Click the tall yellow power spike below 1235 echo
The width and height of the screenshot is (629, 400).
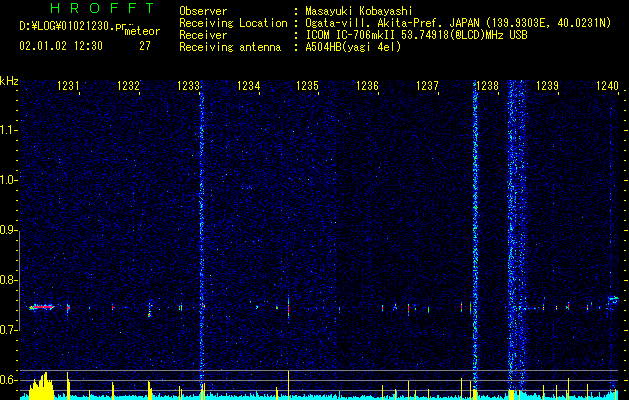point(288,385)
